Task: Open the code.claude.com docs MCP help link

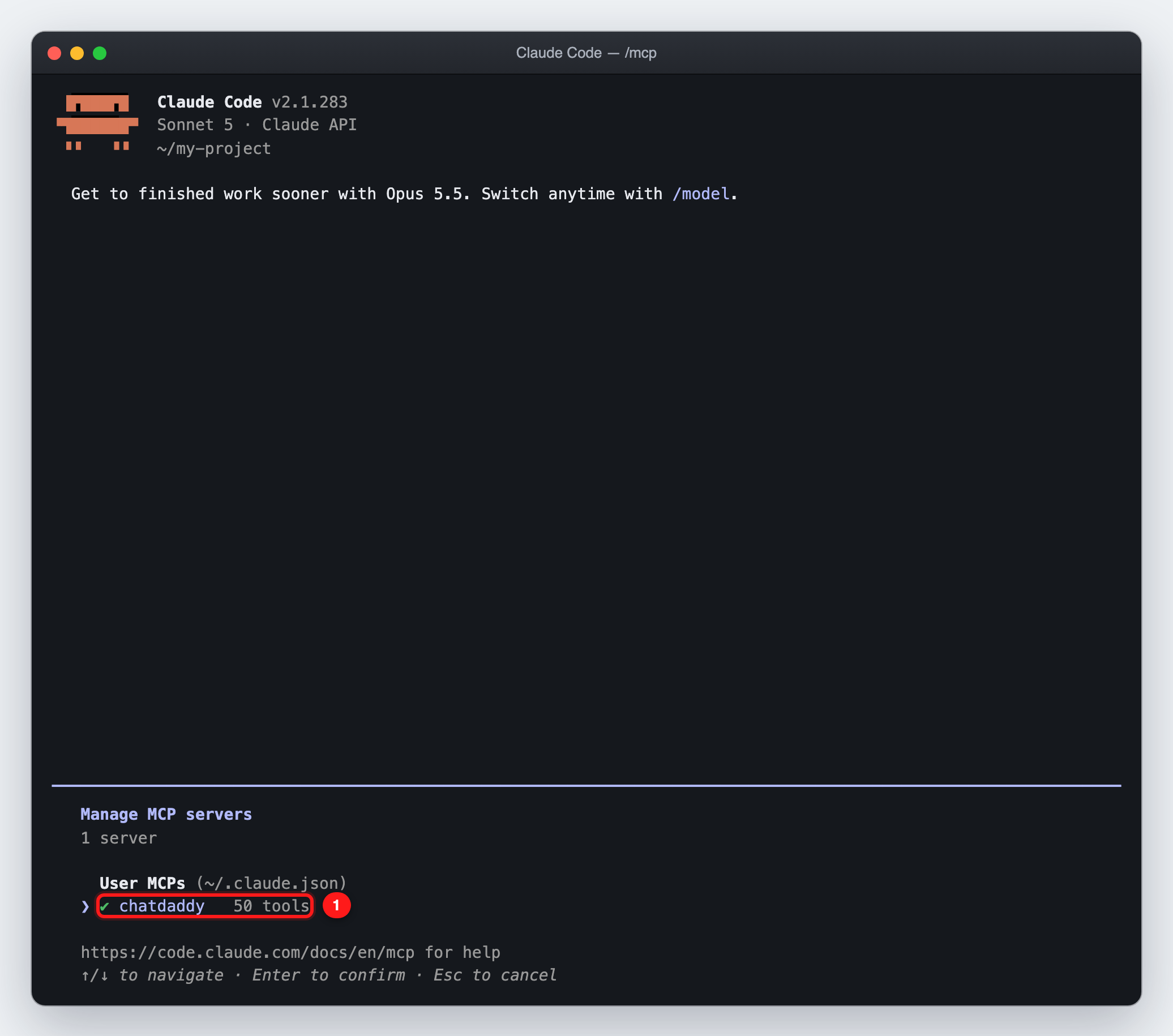Action: (x=247, y=952)
